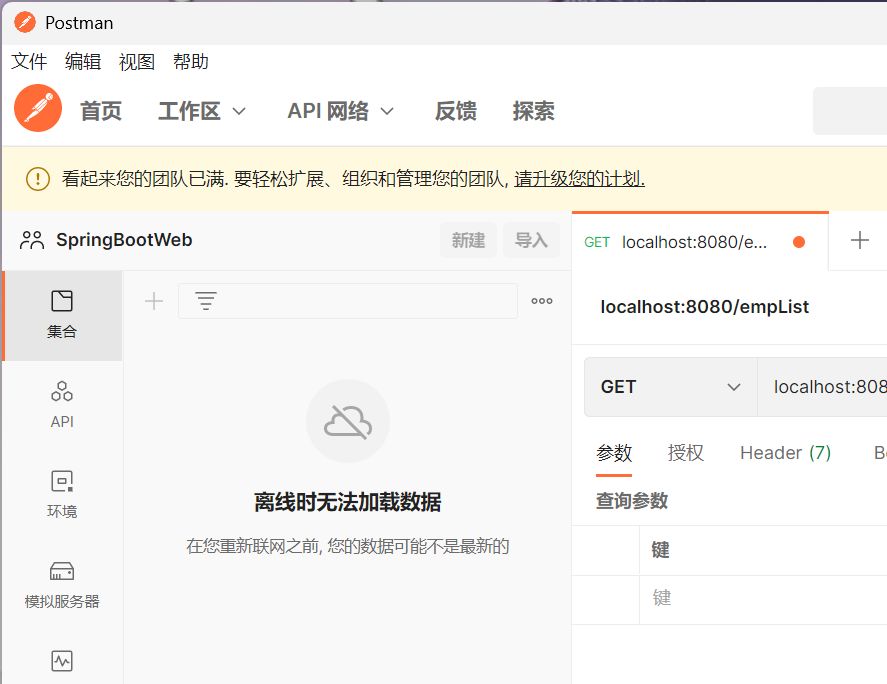Click the team workspace people icon
This screenshot has height=684, width=887.
[x=32, y=240]
